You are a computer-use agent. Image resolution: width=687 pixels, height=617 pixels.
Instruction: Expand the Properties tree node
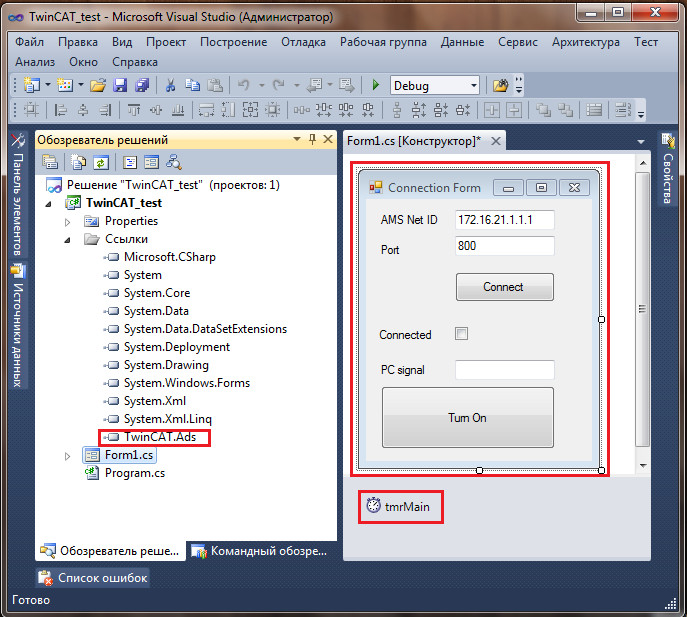[x=67, y=222]
